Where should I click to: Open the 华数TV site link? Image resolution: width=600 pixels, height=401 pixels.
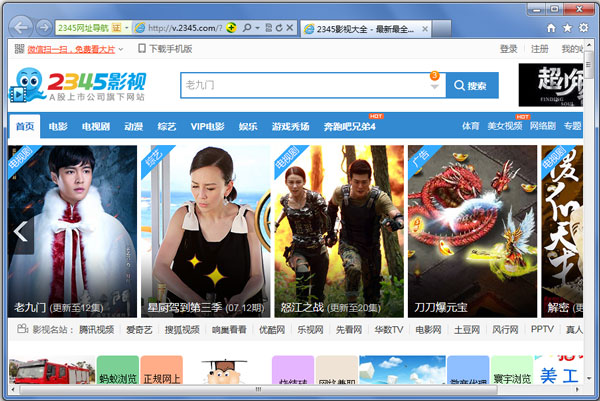click(x=389, y=329)
